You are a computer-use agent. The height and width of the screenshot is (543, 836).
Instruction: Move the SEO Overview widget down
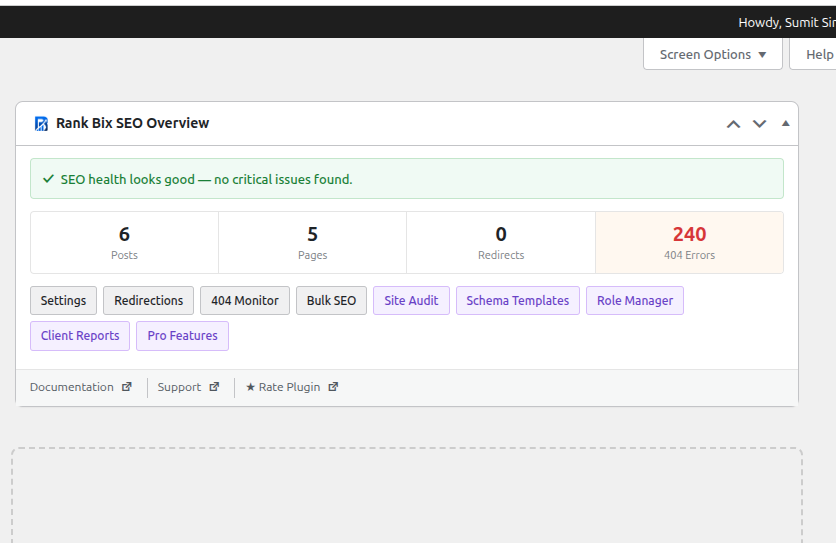tap(759, 124)
